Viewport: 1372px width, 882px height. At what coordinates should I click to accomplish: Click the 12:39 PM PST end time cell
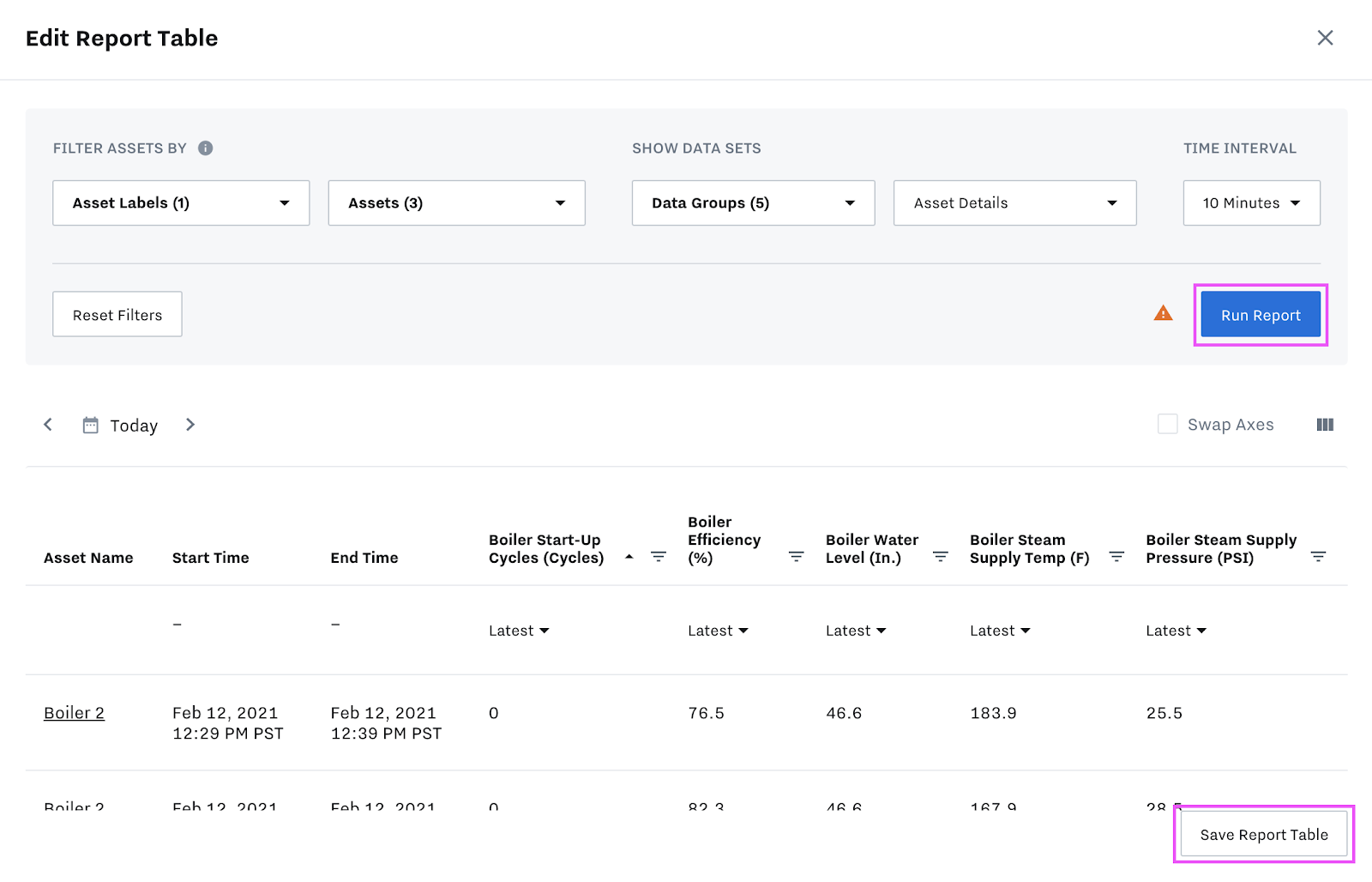[387, 723]
